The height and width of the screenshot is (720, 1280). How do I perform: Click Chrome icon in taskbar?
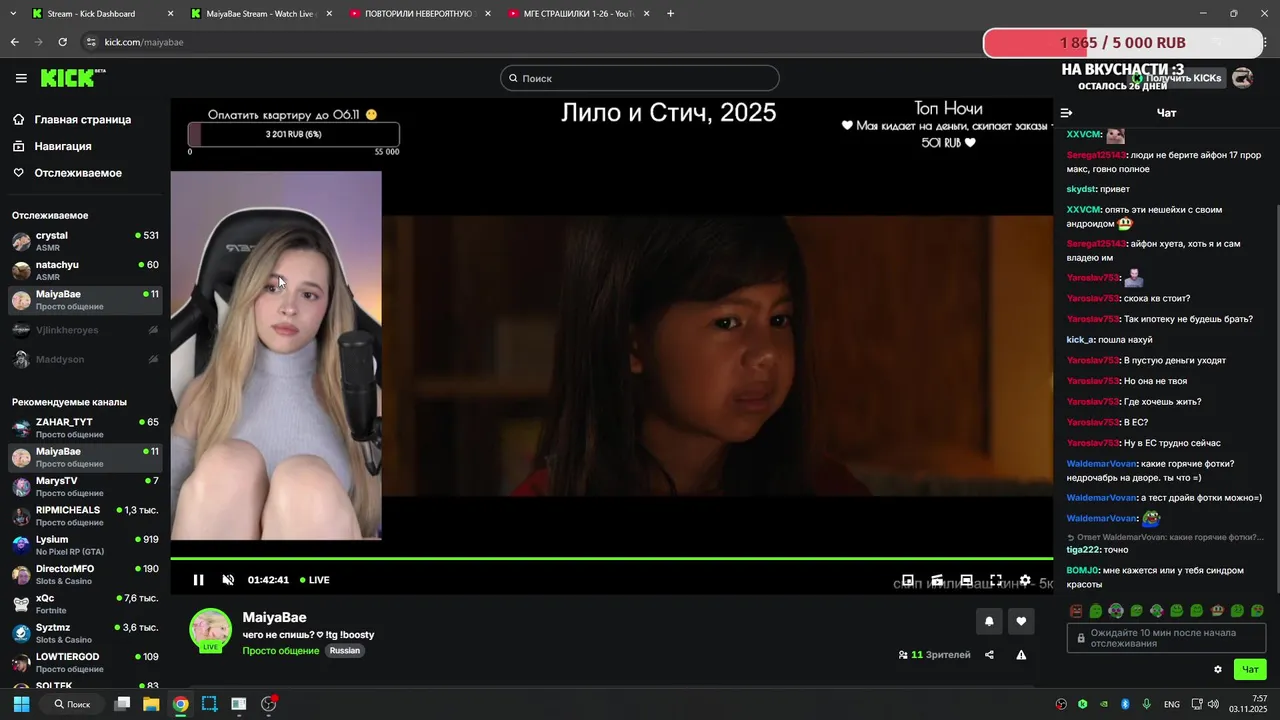click(x=180, y=704)
